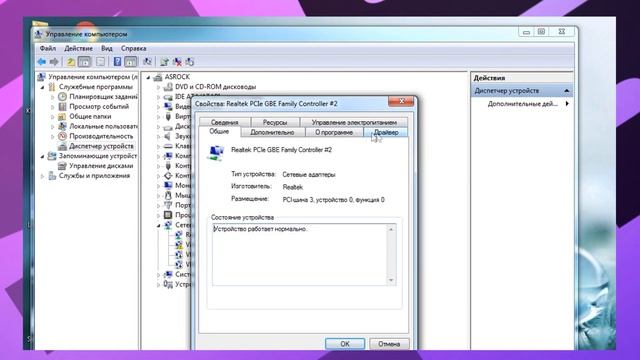This screenshot has width=640, height=360.
Task: Collapse the Диспетчер устройств actions section
Action: [567, 91]
